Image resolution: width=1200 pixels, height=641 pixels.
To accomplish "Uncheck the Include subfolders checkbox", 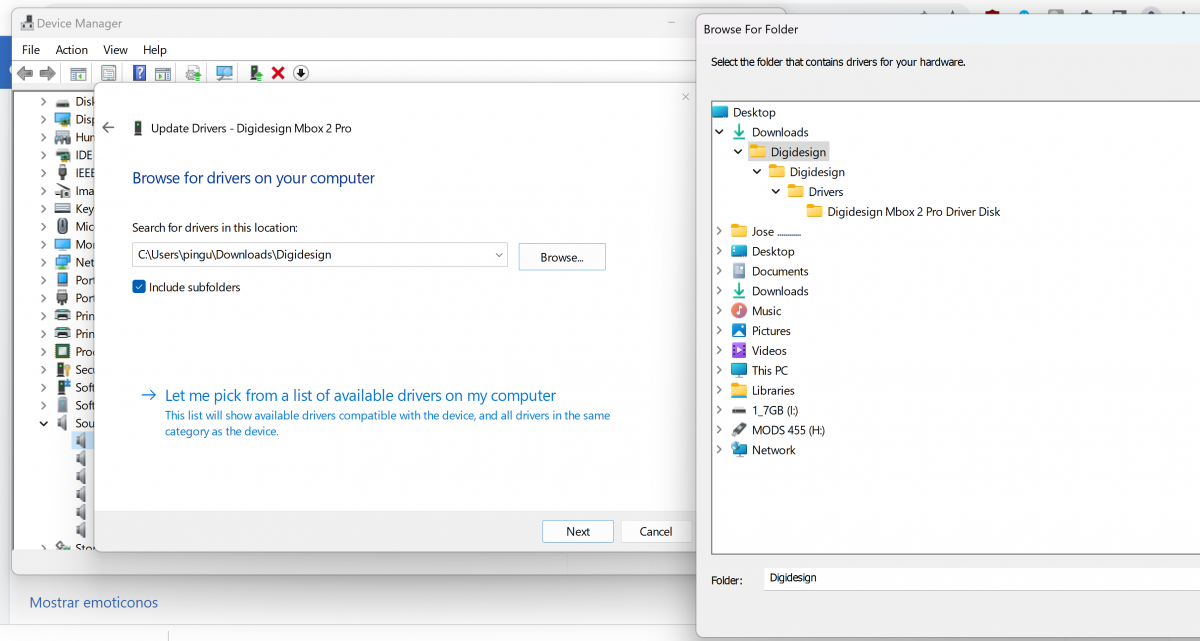I will point(137,287).
